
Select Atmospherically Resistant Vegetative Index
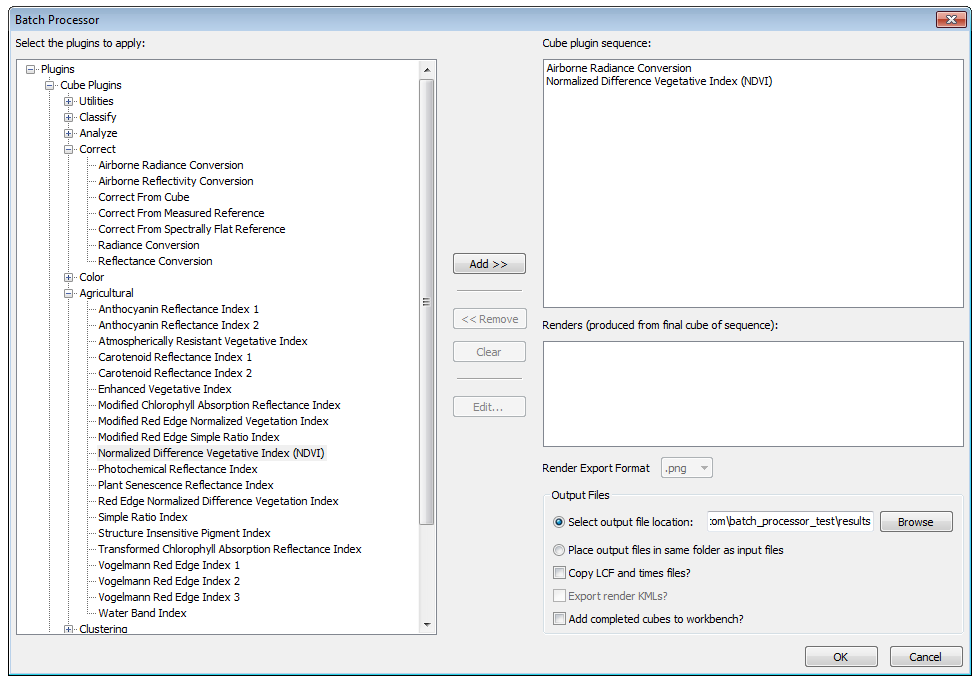(x=203, y=341)
